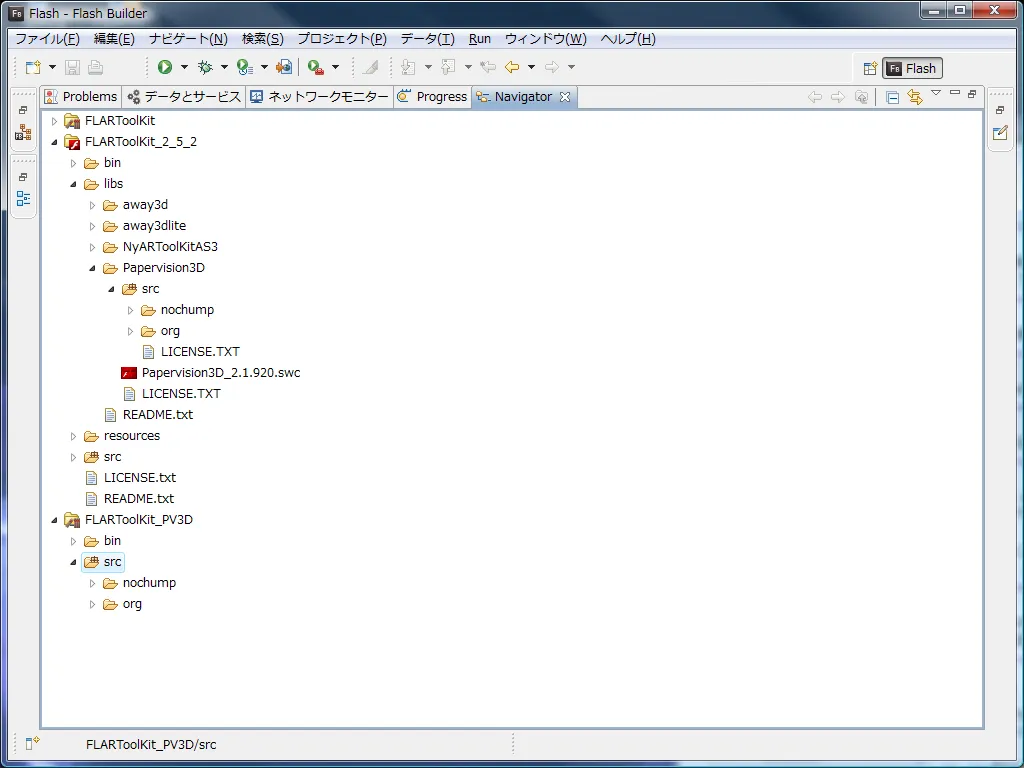Open the dropdown beside the New icon
Screen dimensions: 1024x768
52,67
